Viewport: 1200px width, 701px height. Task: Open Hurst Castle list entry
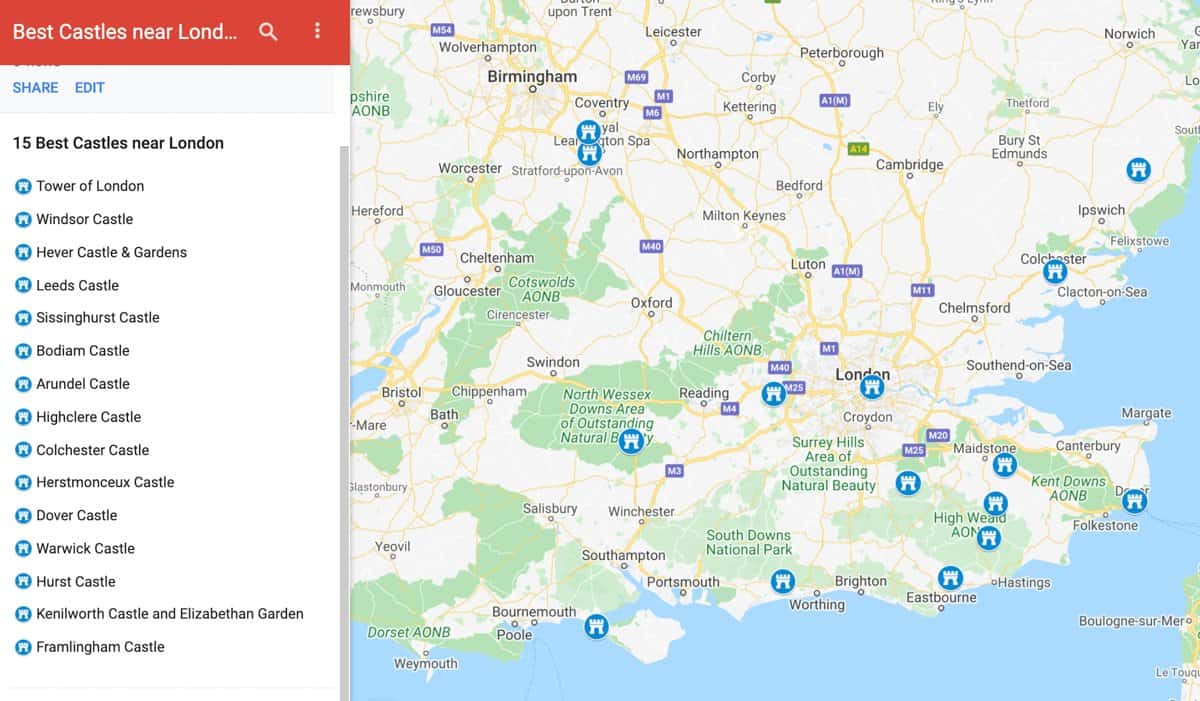pos(75,581)
